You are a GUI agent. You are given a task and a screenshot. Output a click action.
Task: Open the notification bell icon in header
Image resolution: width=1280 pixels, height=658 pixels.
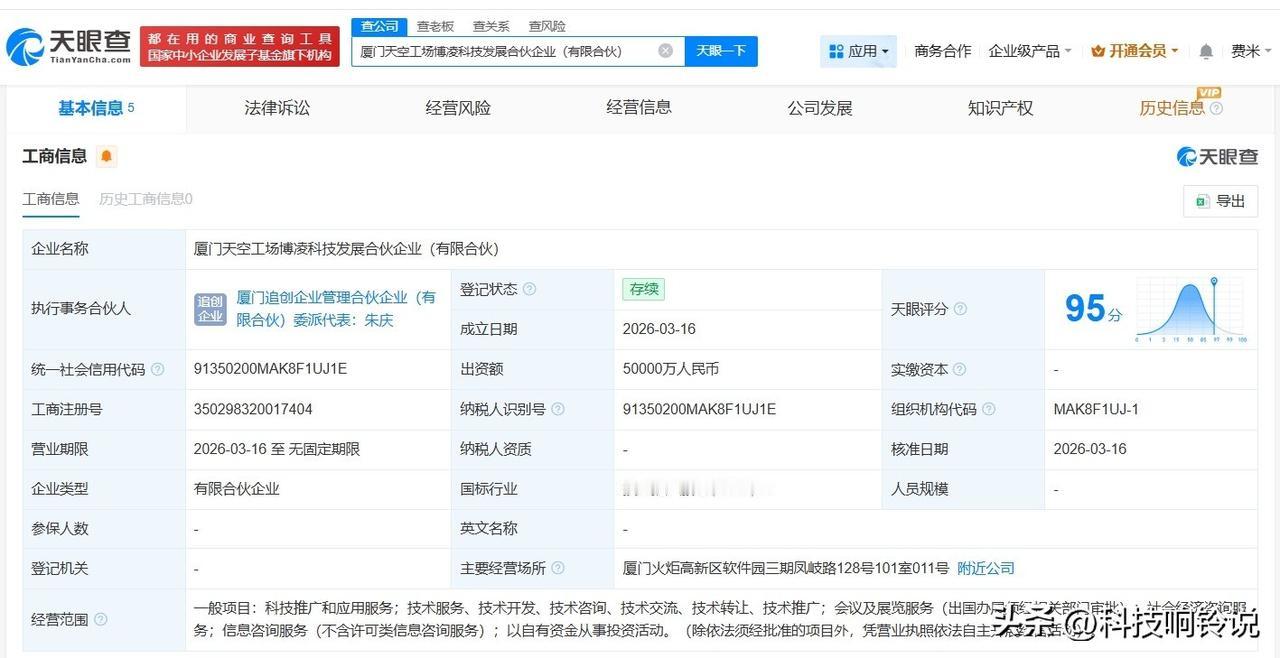1206,51
